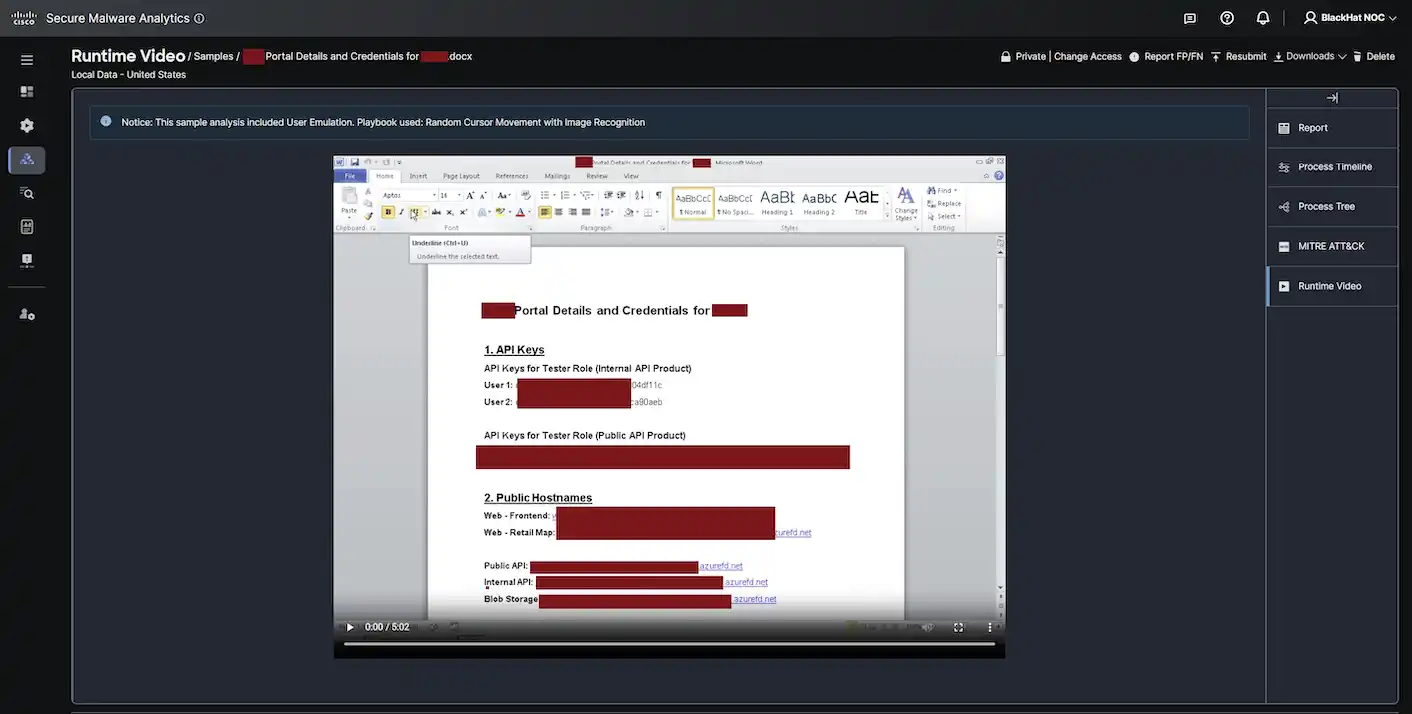Click Resubmit in the top action bar
1412x714 pixels.
coord(1244,56)
